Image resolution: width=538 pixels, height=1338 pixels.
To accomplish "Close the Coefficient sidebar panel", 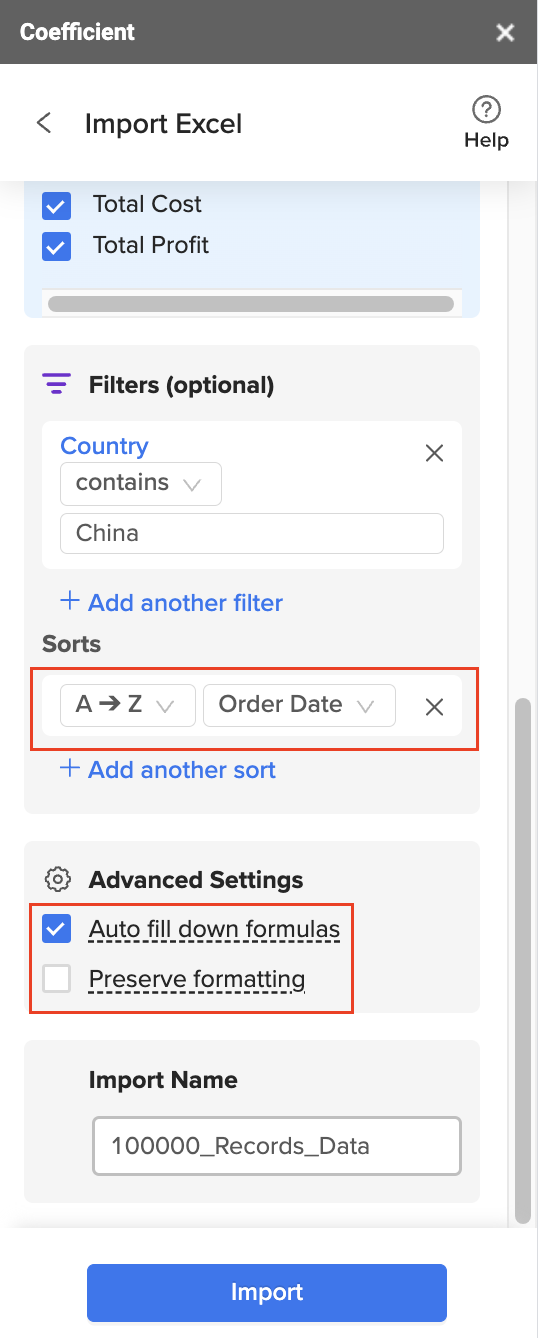I will (505, 33).
